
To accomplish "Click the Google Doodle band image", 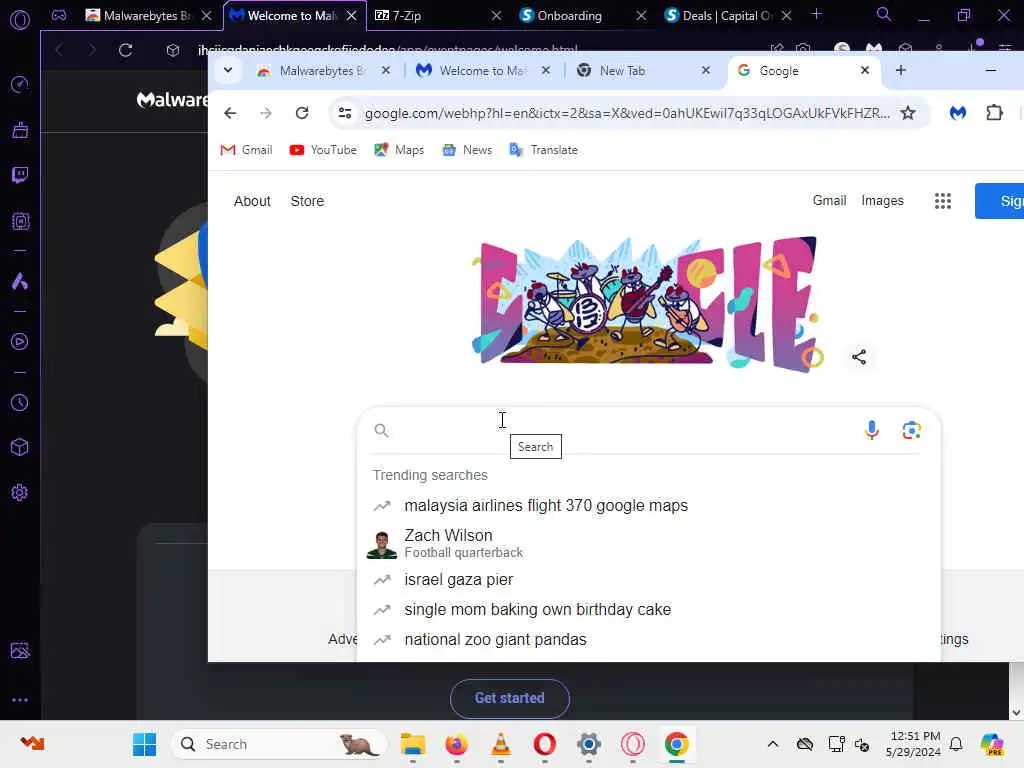I will 647,304.
